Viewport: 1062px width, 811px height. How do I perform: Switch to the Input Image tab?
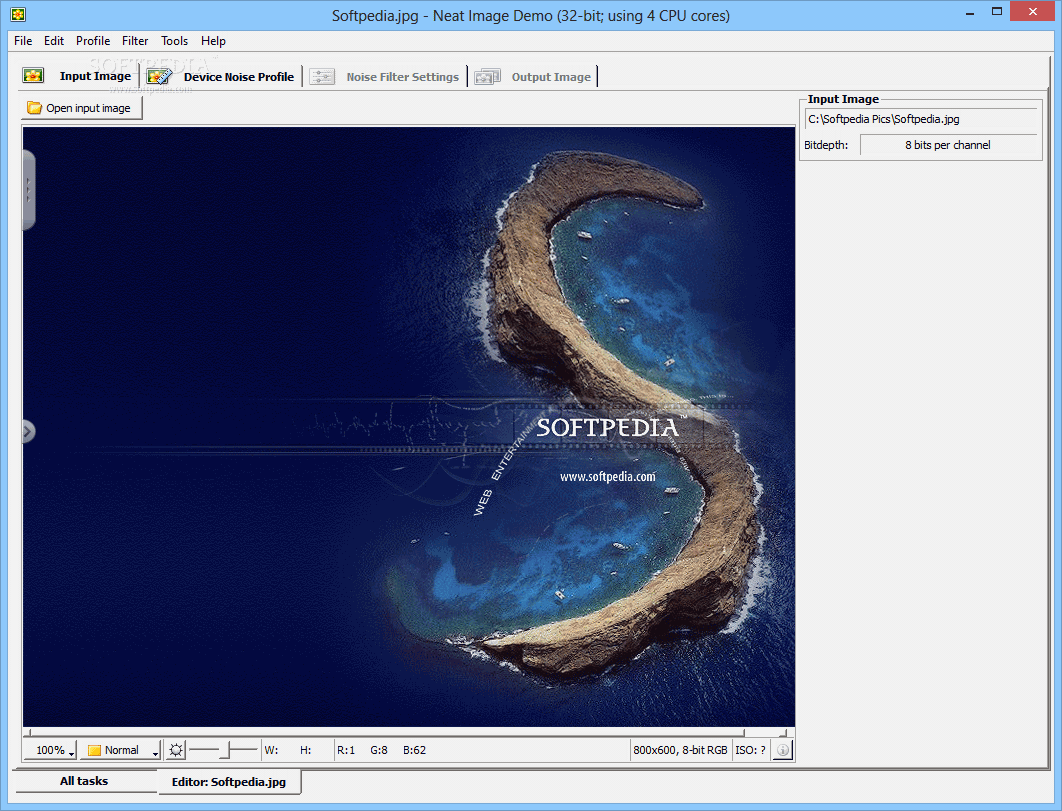pyautogui.click(x=79, y=76)
